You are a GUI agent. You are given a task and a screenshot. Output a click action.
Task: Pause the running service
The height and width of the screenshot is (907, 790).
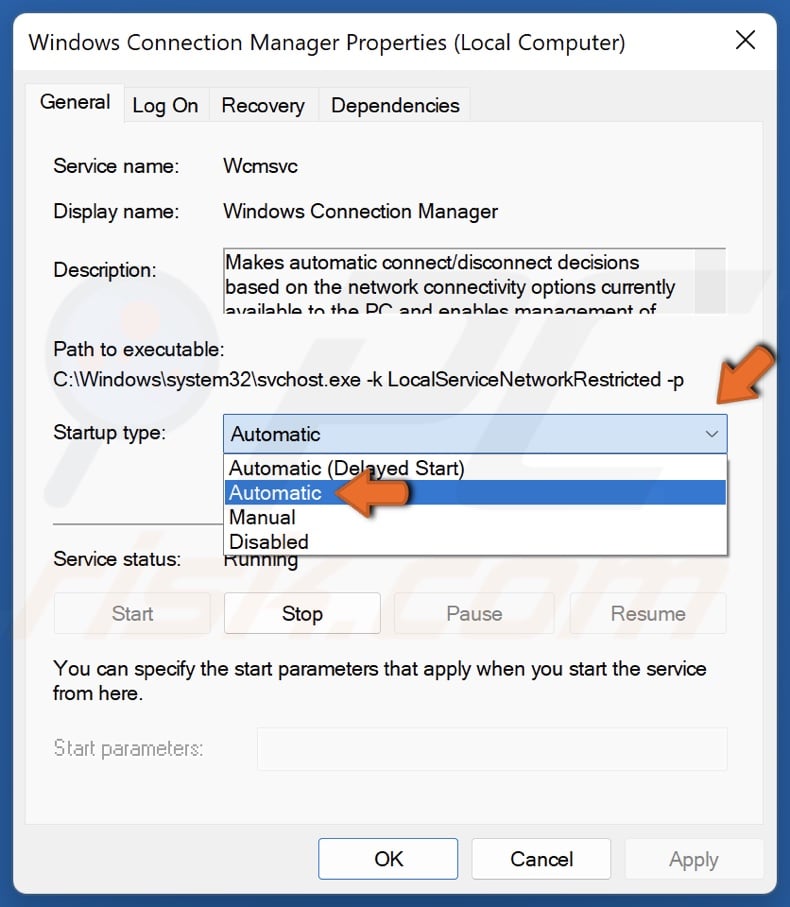click(474, 613)
